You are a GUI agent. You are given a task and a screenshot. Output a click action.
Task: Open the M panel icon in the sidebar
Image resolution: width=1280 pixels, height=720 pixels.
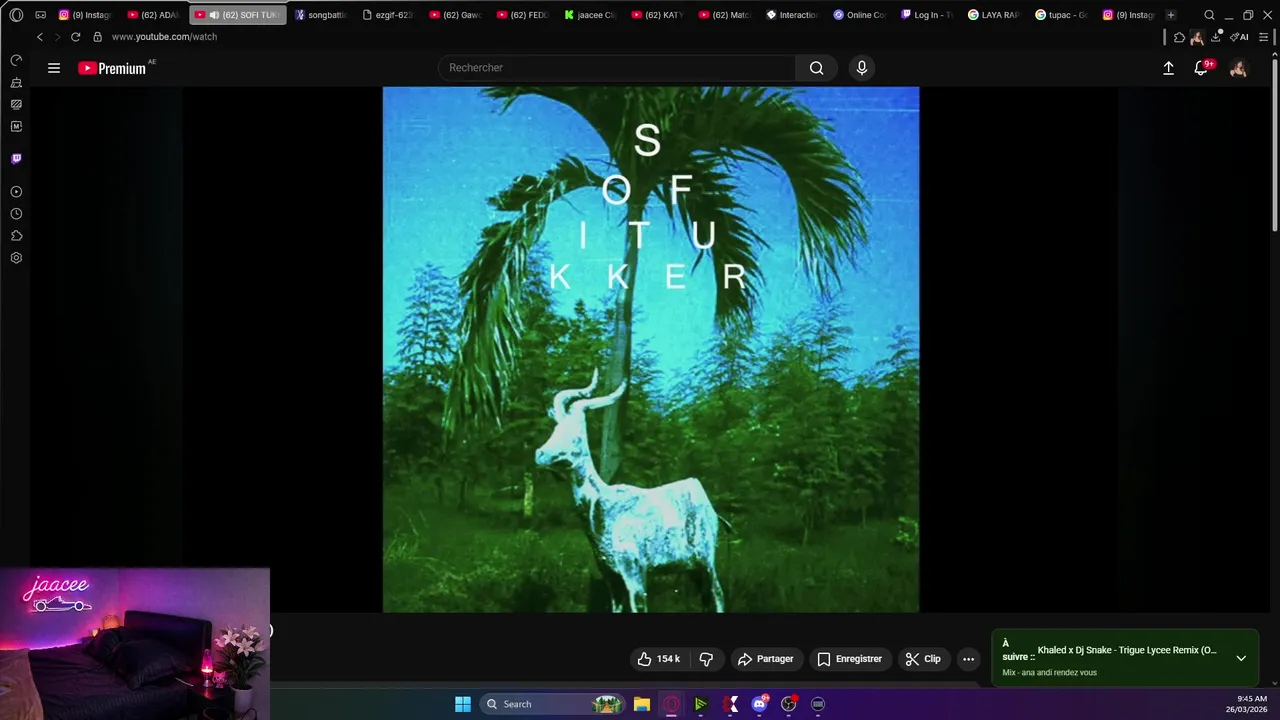[x=16, y=126]
